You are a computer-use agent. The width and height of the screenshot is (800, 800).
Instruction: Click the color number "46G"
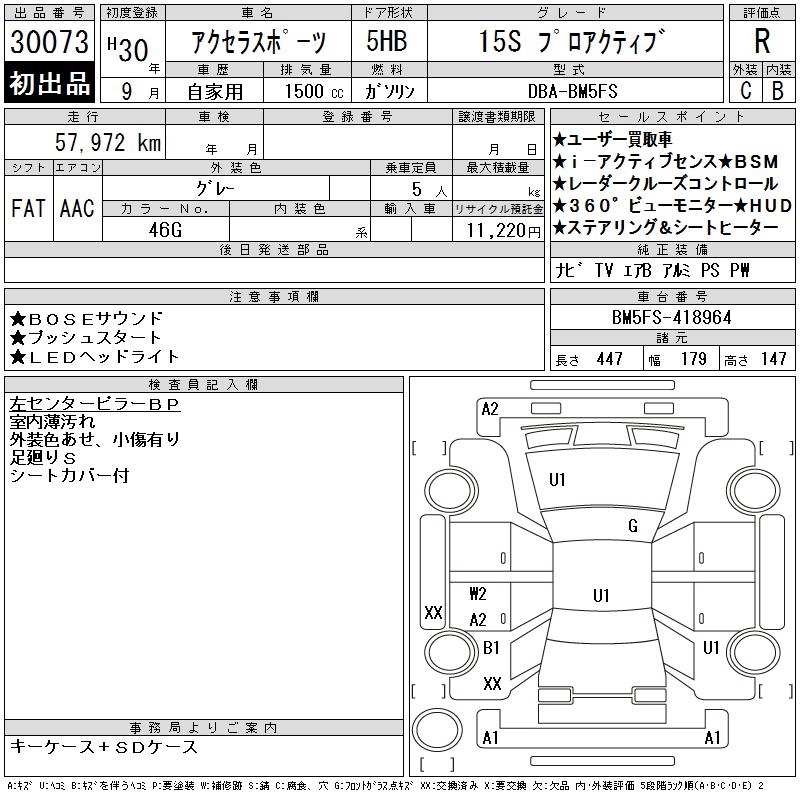click(165, 230)
